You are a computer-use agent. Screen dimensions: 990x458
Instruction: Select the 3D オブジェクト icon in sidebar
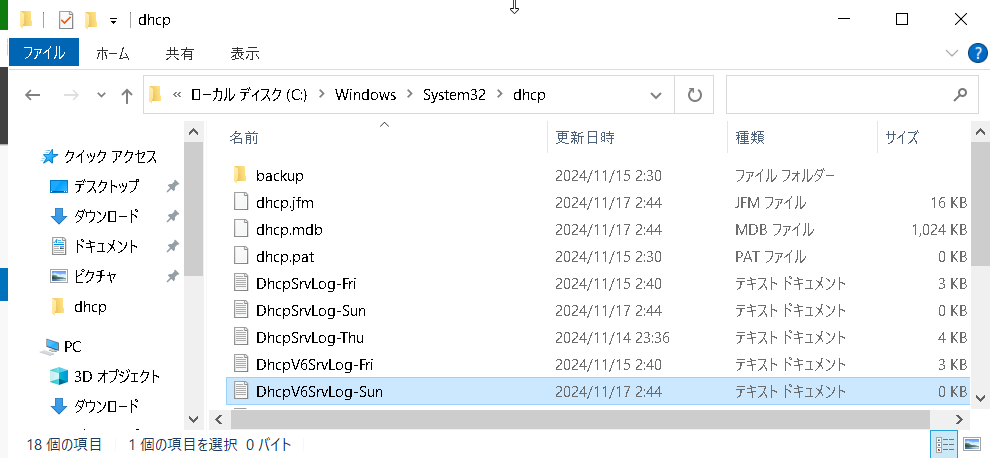click(58, 377)
